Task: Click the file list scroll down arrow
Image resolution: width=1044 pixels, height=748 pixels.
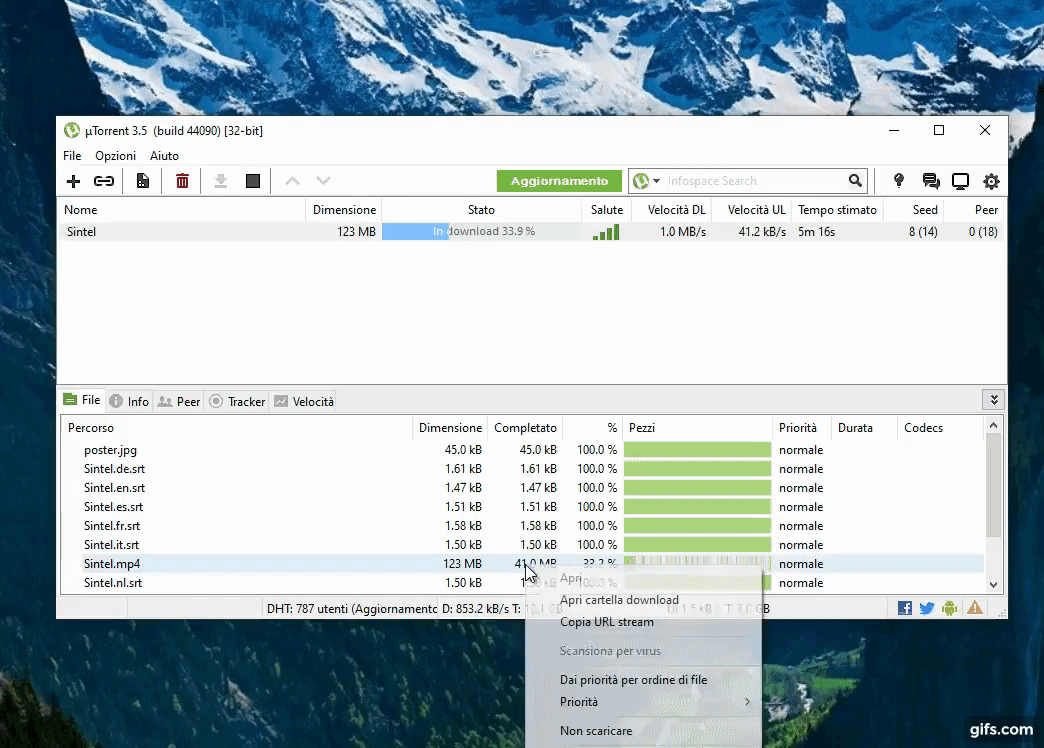Action: pyautogui.click(x=993, y=585)
